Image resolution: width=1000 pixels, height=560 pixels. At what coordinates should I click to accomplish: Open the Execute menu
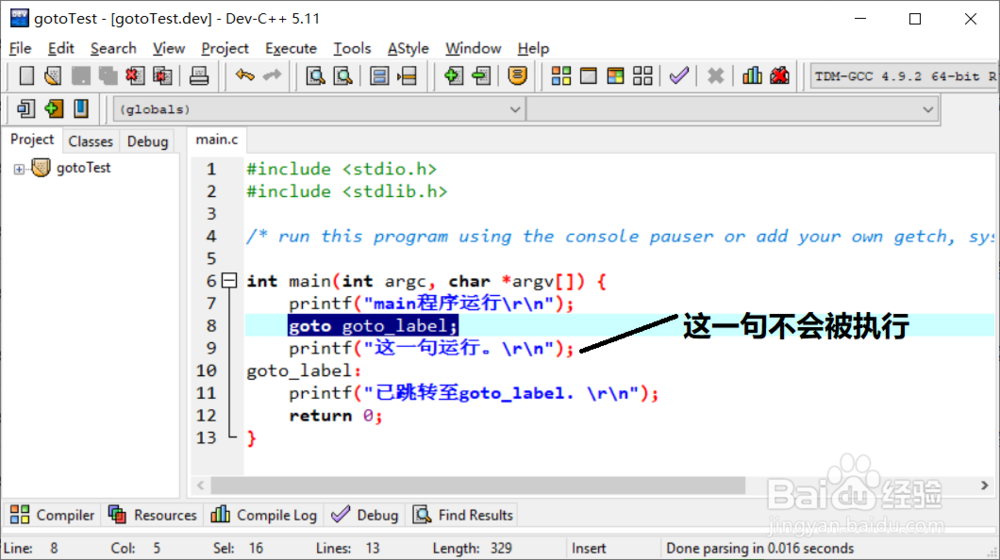pos(291,48)
